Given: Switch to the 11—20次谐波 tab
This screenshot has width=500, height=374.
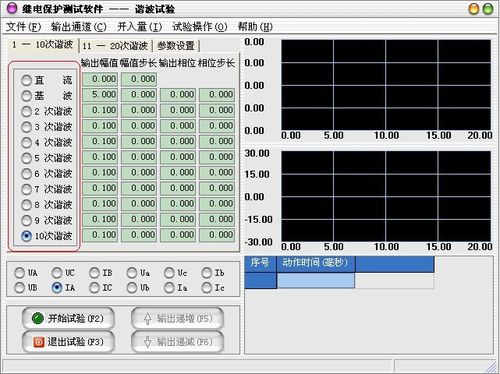Looking at the screenshot, I should click(115, 46).
